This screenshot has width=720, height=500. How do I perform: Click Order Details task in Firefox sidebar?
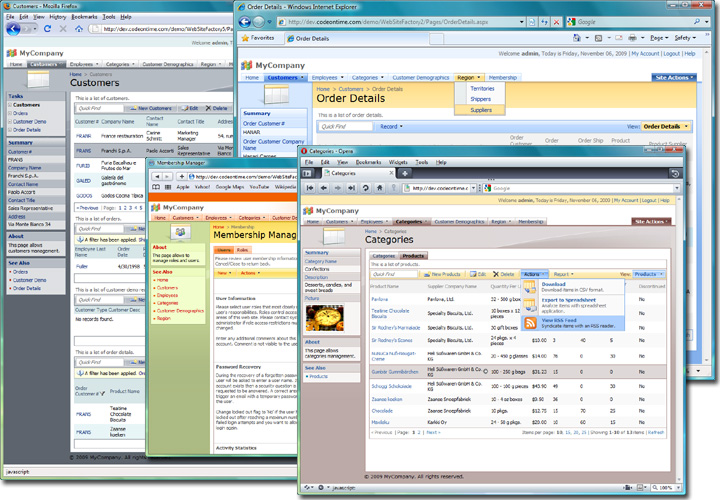click(27, 130)
